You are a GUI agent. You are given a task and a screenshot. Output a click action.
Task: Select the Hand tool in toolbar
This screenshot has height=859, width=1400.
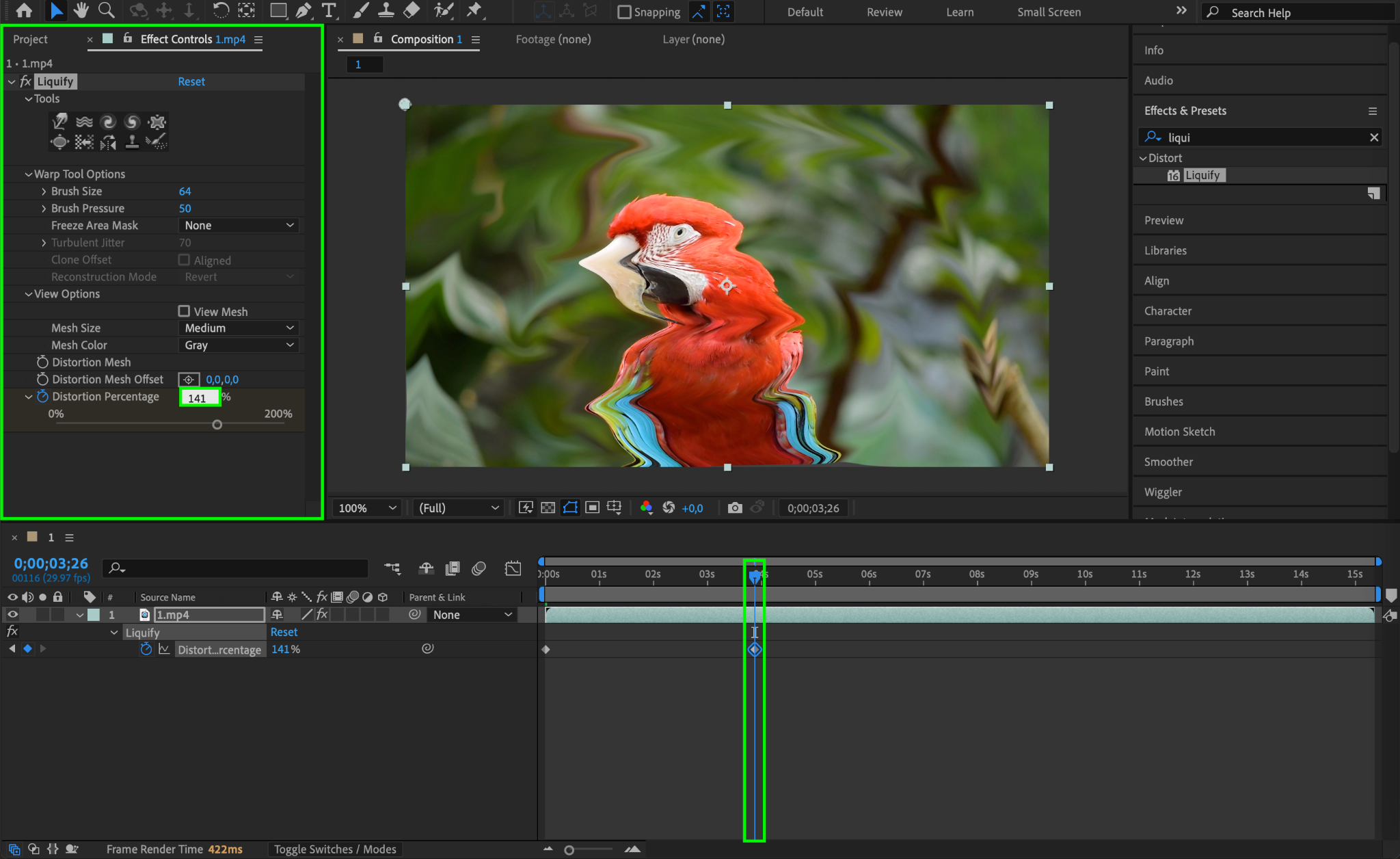81,10
